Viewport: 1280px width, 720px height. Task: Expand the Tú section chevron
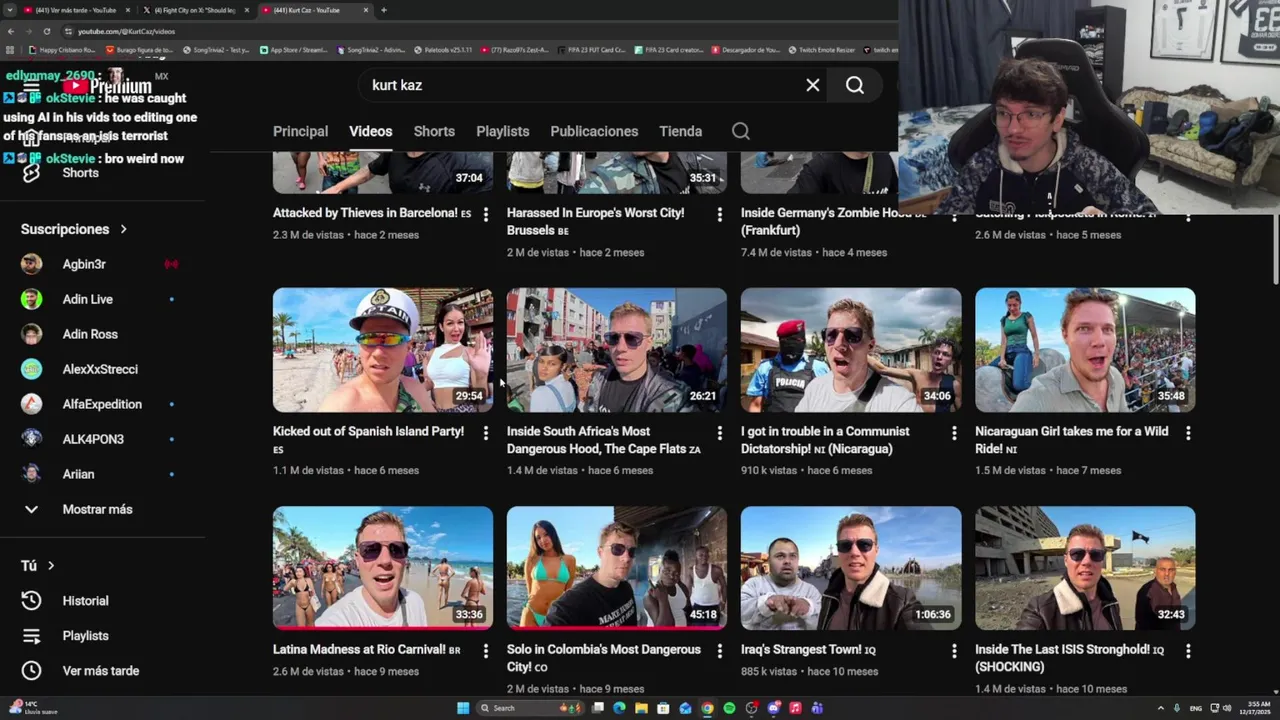coord(51,566)
